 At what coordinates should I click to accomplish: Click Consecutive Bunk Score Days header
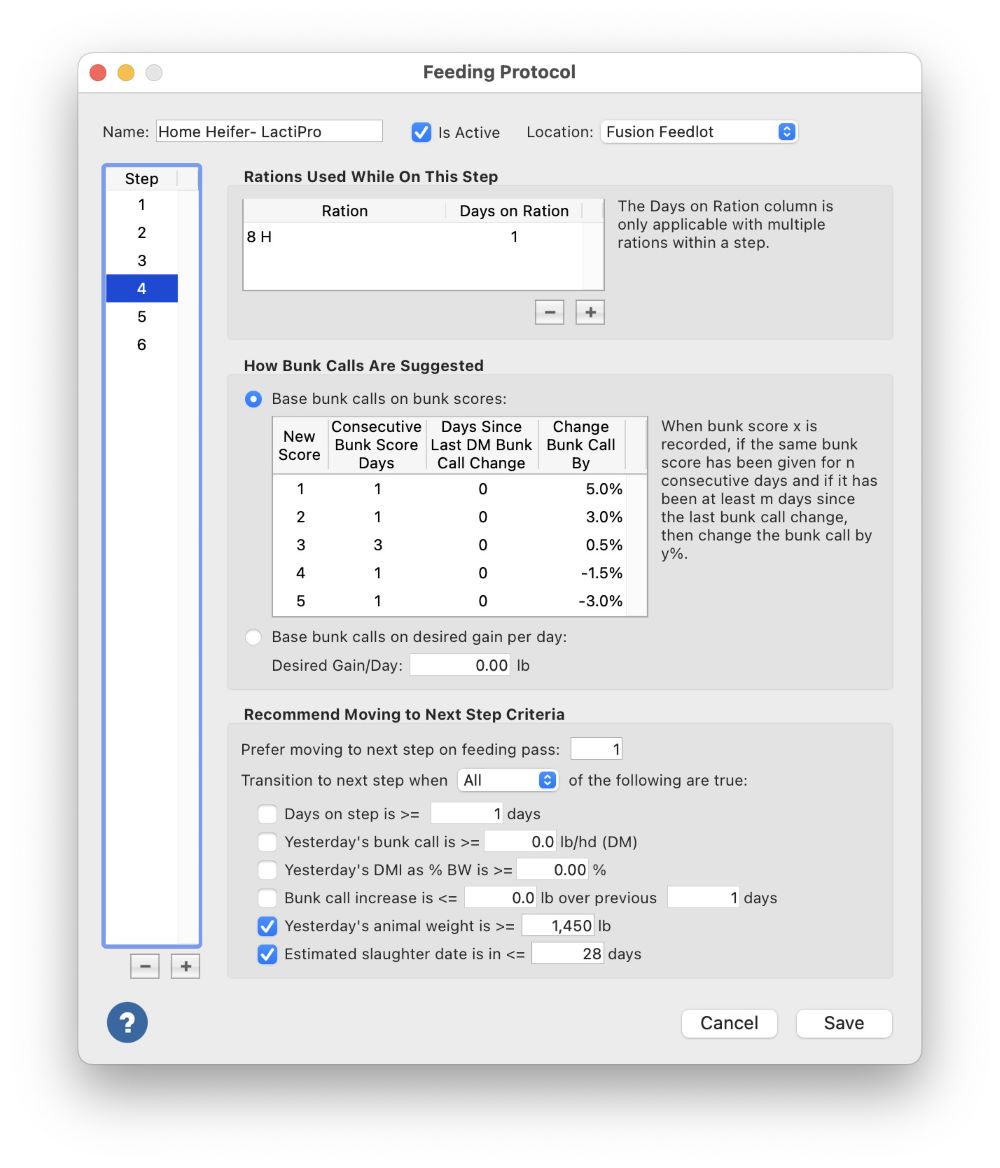tap(376, 445)
